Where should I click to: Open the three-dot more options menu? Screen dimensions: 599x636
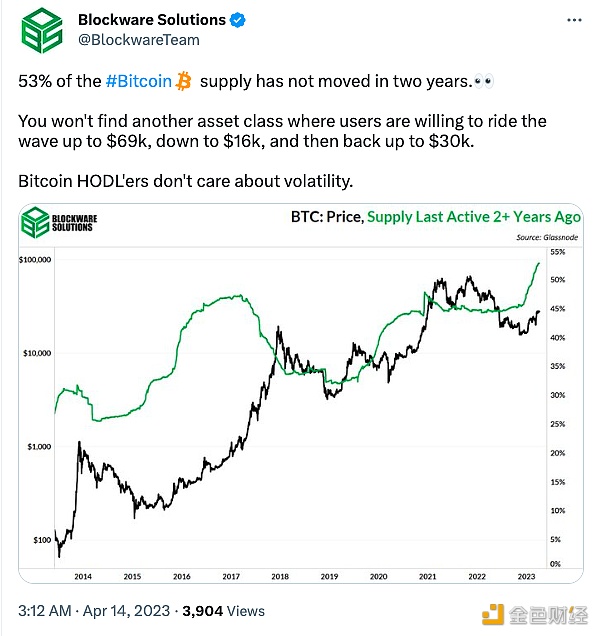574,20
